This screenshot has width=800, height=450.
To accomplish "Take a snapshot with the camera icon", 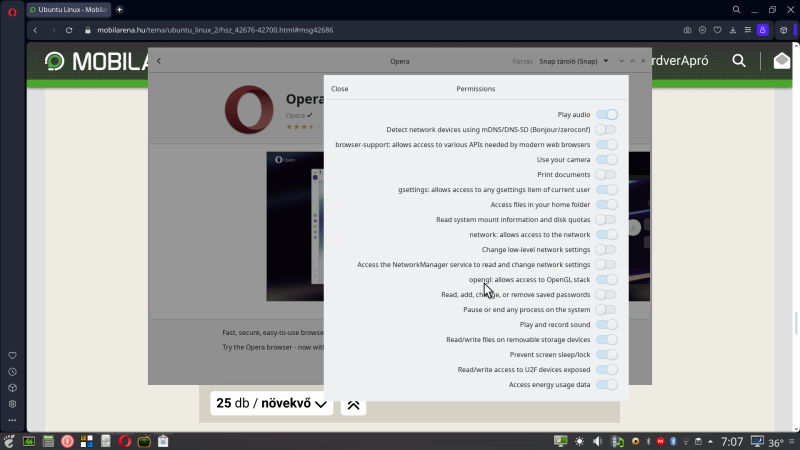I will (x=687, y=30).
